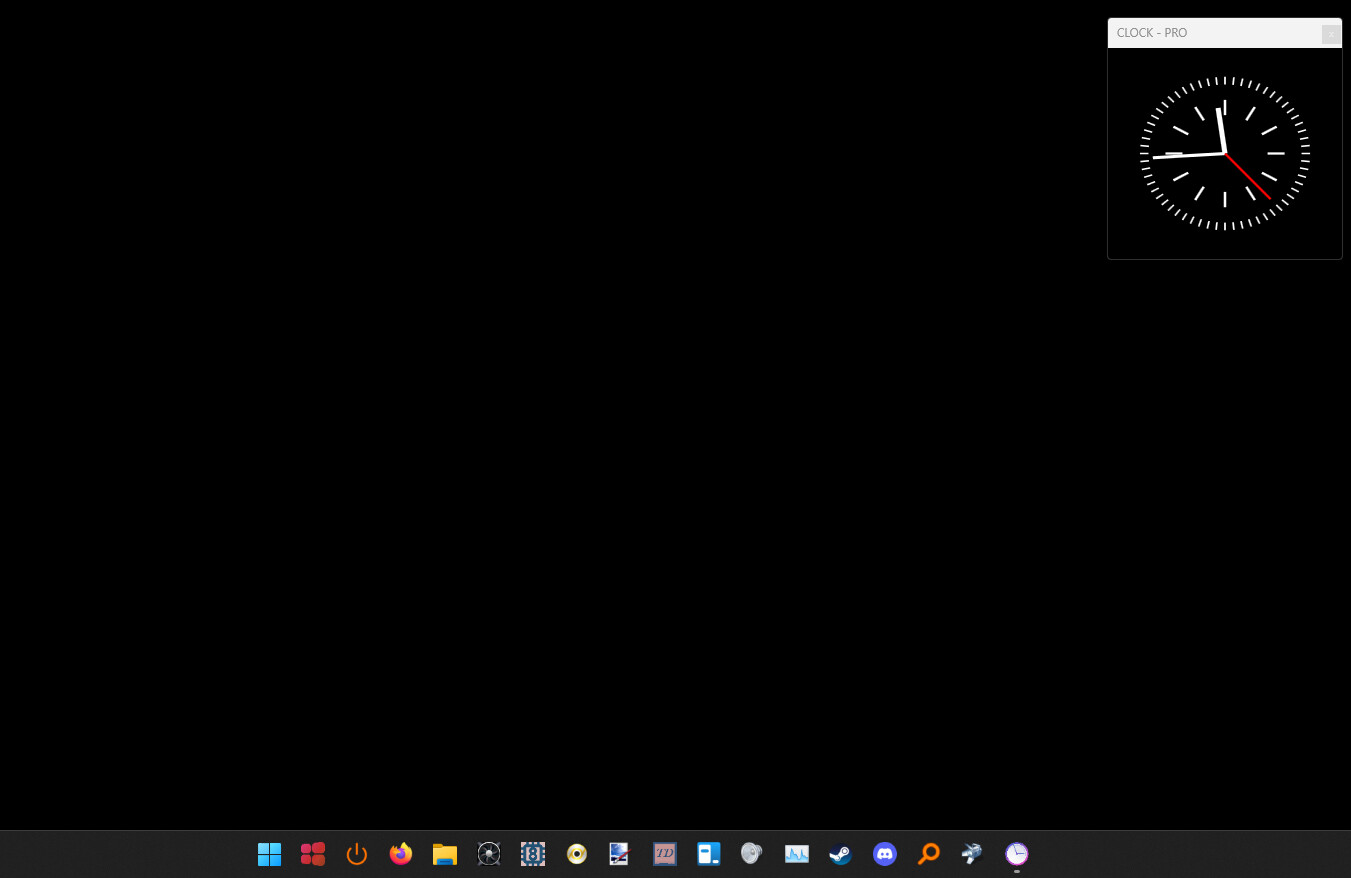Click the analog clock face
The image size is (1351, 878).
(1225, 154)
